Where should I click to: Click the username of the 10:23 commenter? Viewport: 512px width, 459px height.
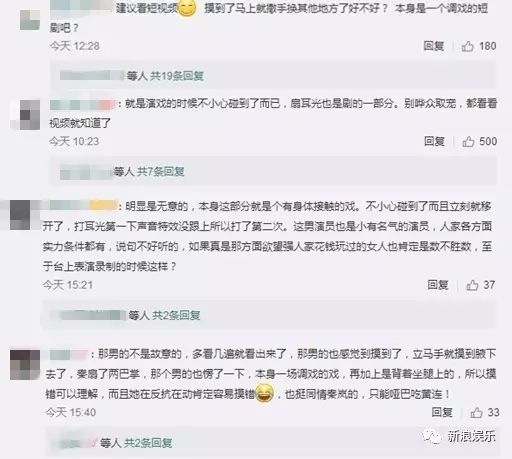[x=83, y=104]
